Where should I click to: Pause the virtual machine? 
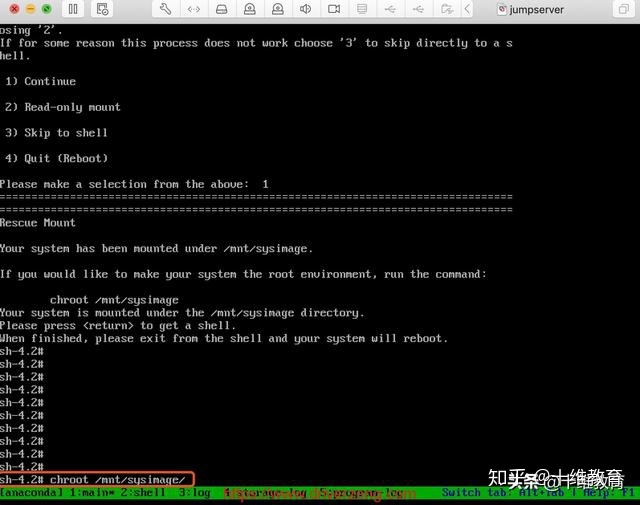(x=73, y=9)
